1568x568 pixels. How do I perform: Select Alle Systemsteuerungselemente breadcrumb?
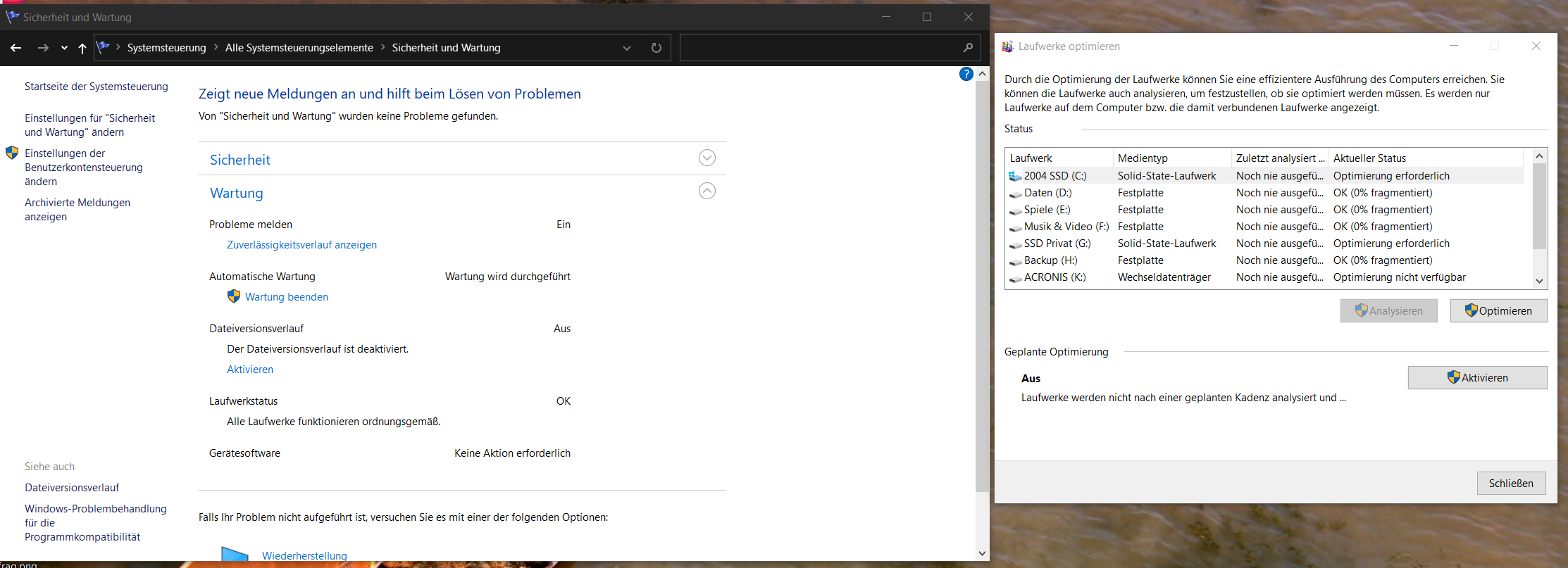[299, 48]
